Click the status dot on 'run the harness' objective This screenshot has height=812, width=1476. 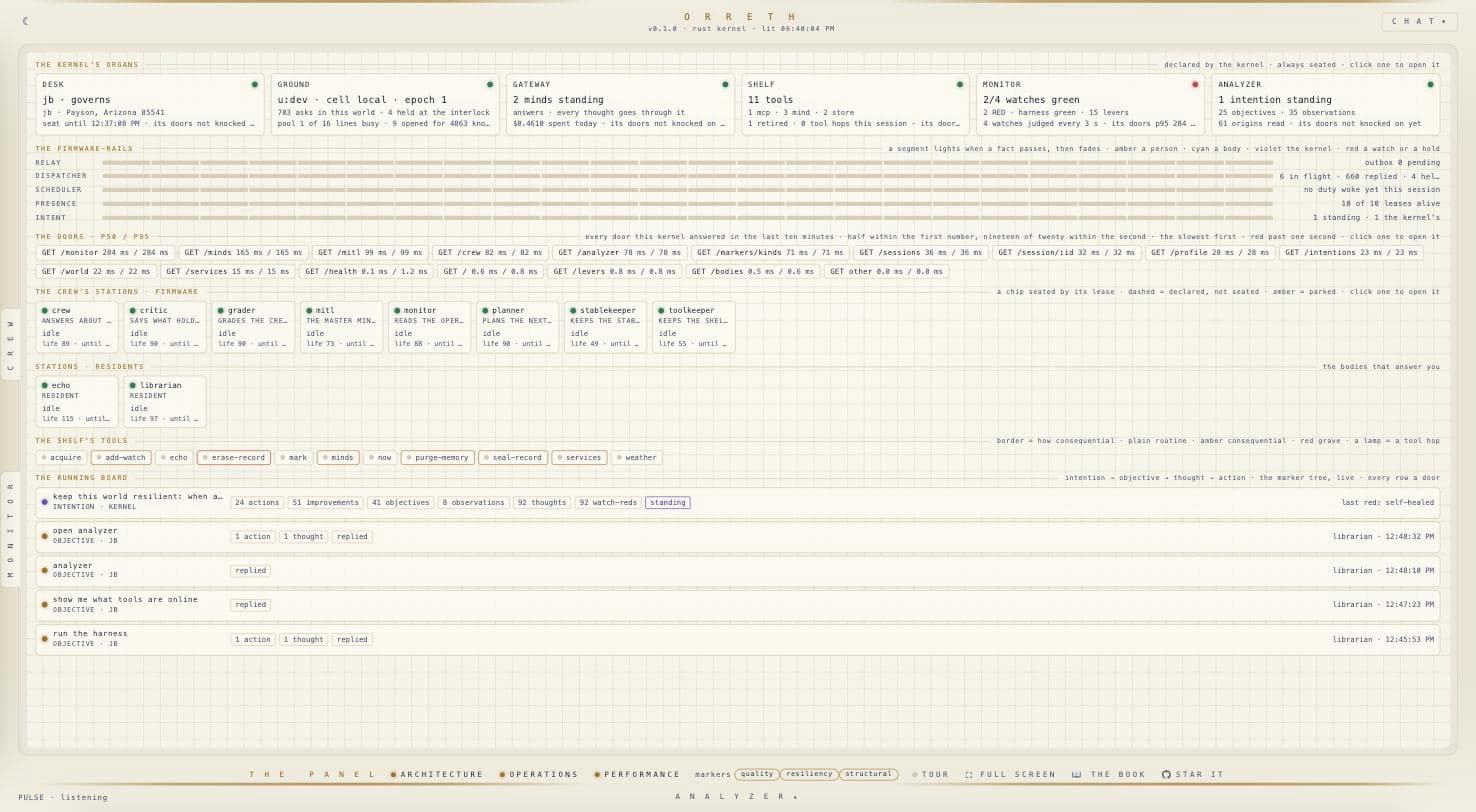45,639
